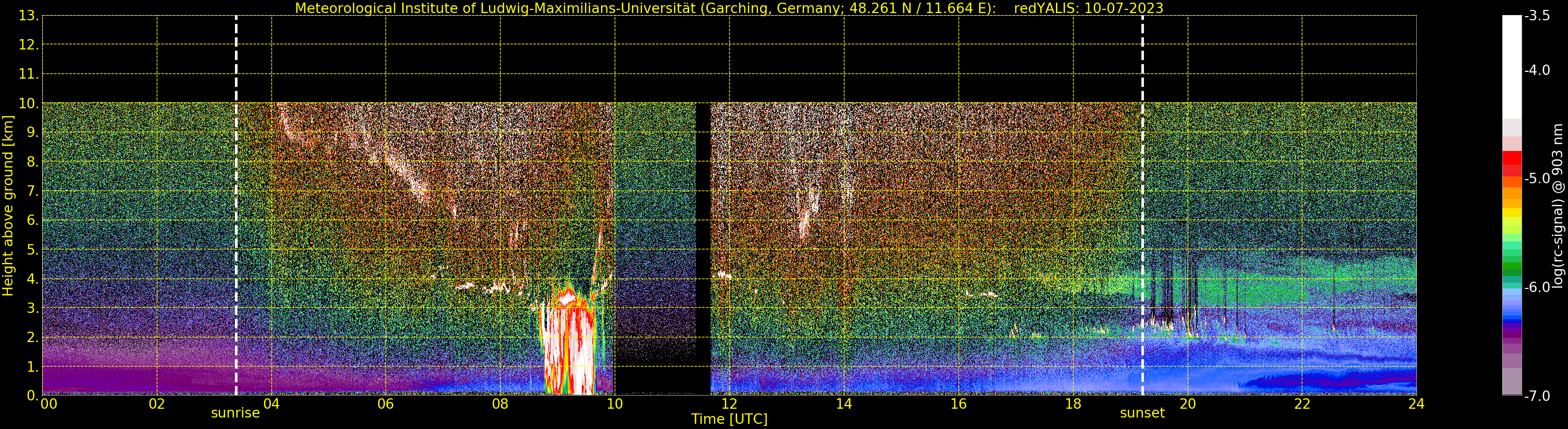Click the colorbar value '-7.0'
This screenshot has width=1568, height=429.
click(1537, 396)
